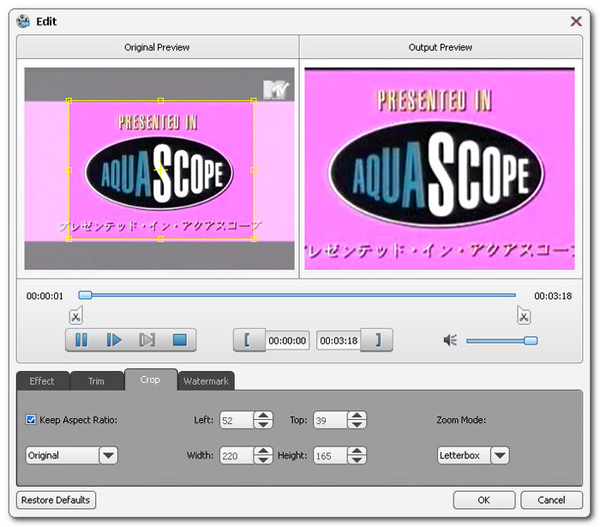Decrease the Left crop value

(x=263, y=424)
